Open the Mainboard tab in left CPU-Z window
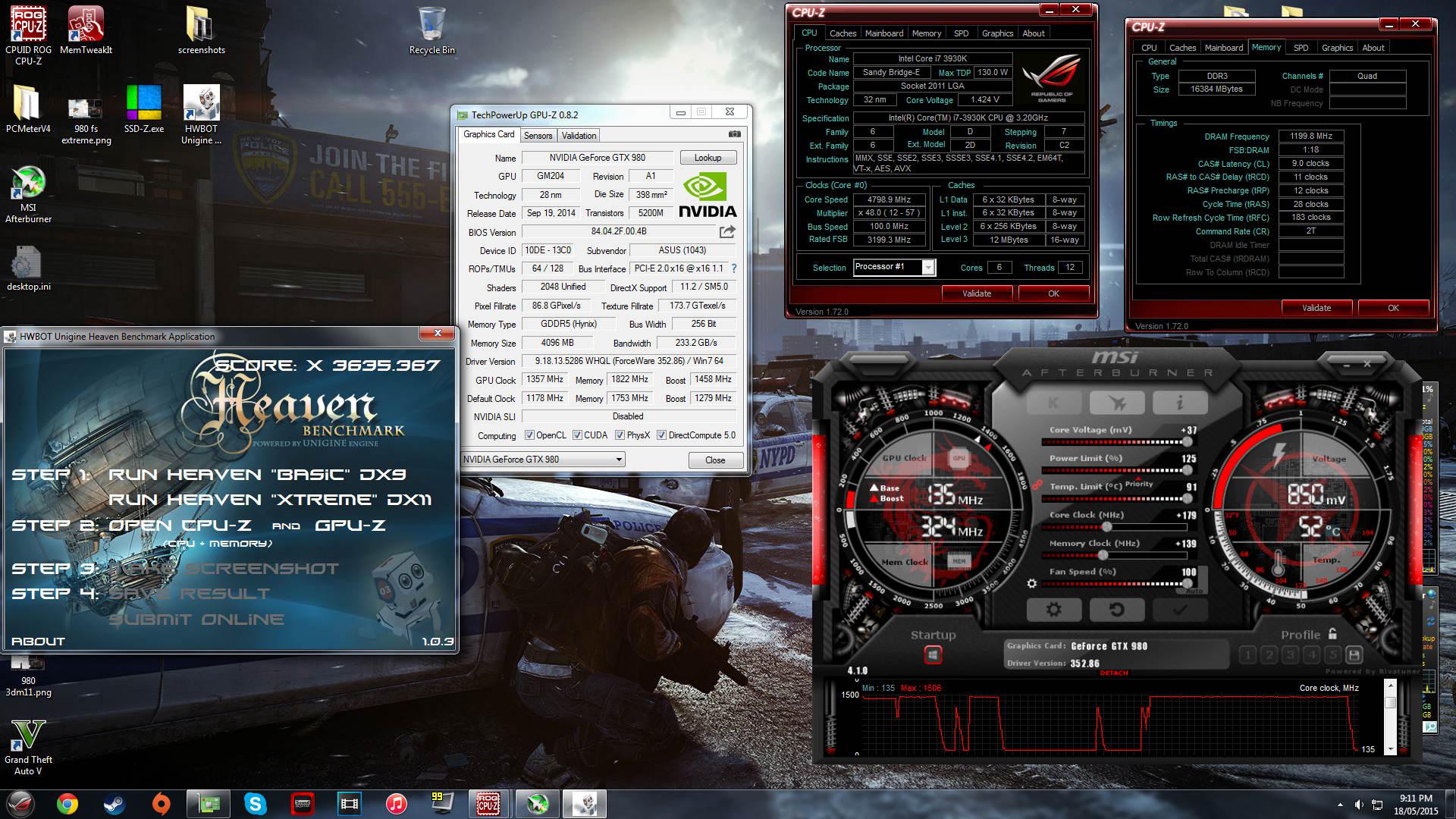This screenshot has height=819, width=1456. [x=884, y=33]
